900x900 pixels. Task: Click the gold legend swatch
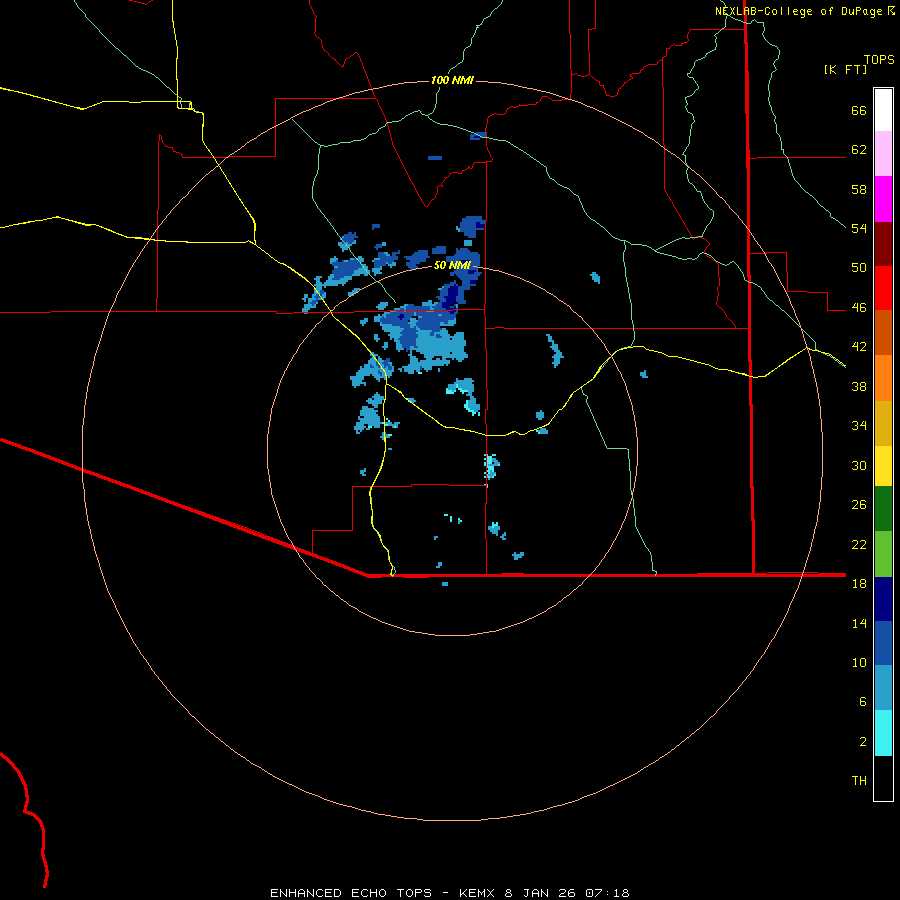pos(883,423)
